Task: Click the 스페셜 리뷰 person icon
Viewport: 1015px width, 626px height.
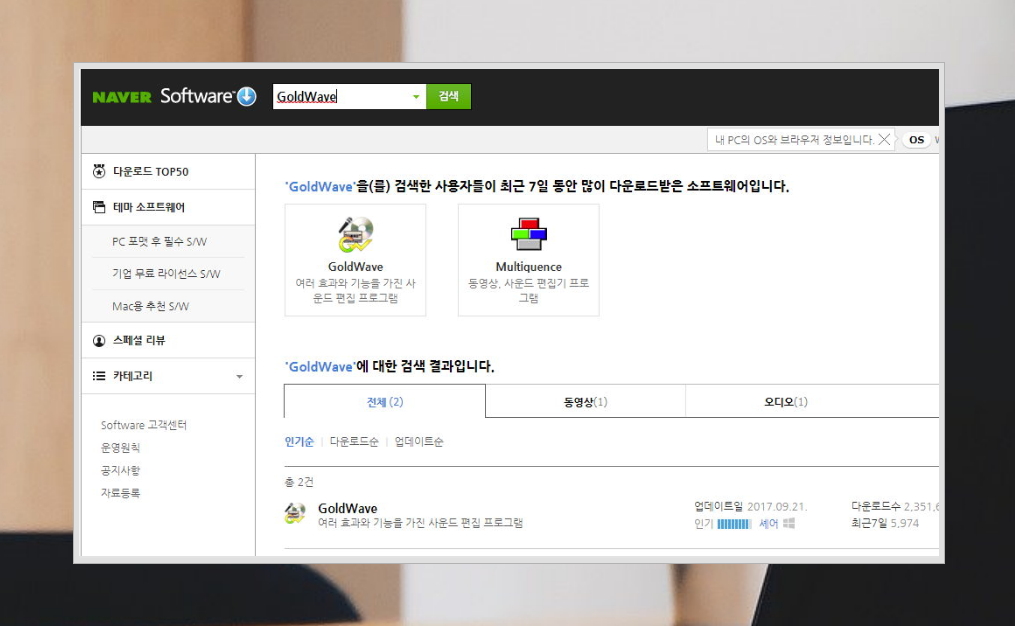Action: [99, 341]
